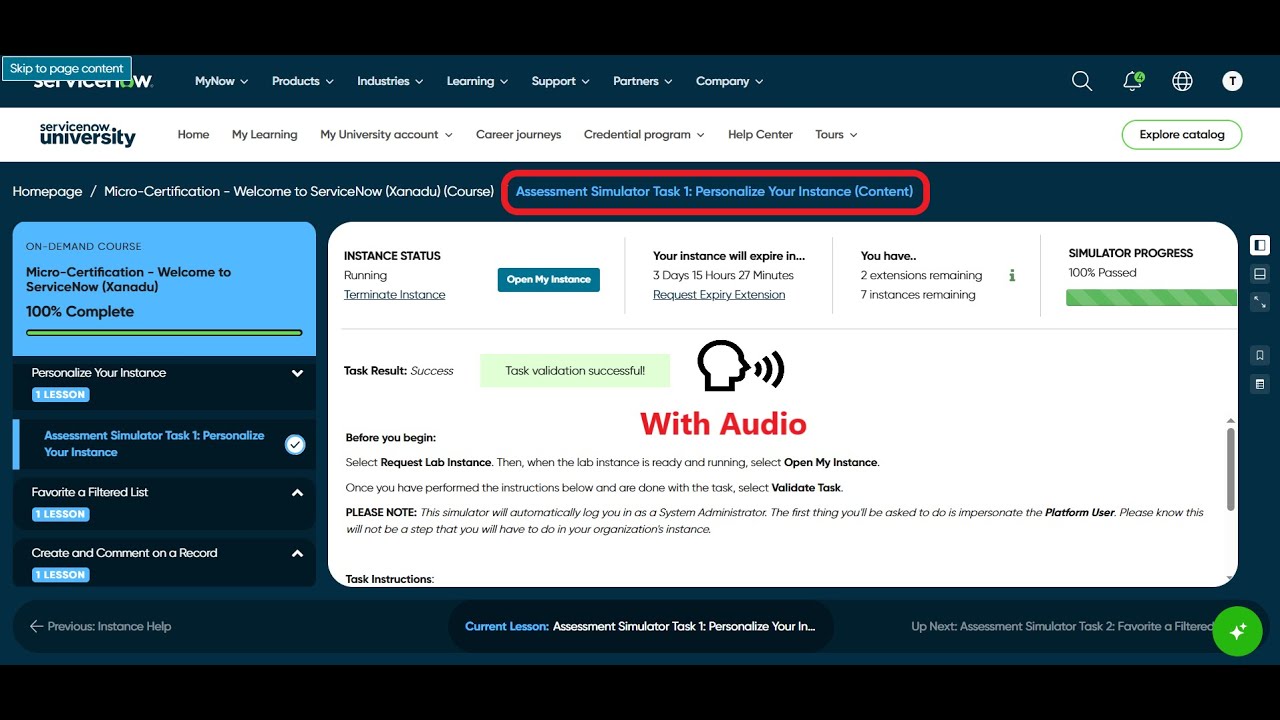Click the completed checkmark on Task 1 lesson

pos(295,444)
